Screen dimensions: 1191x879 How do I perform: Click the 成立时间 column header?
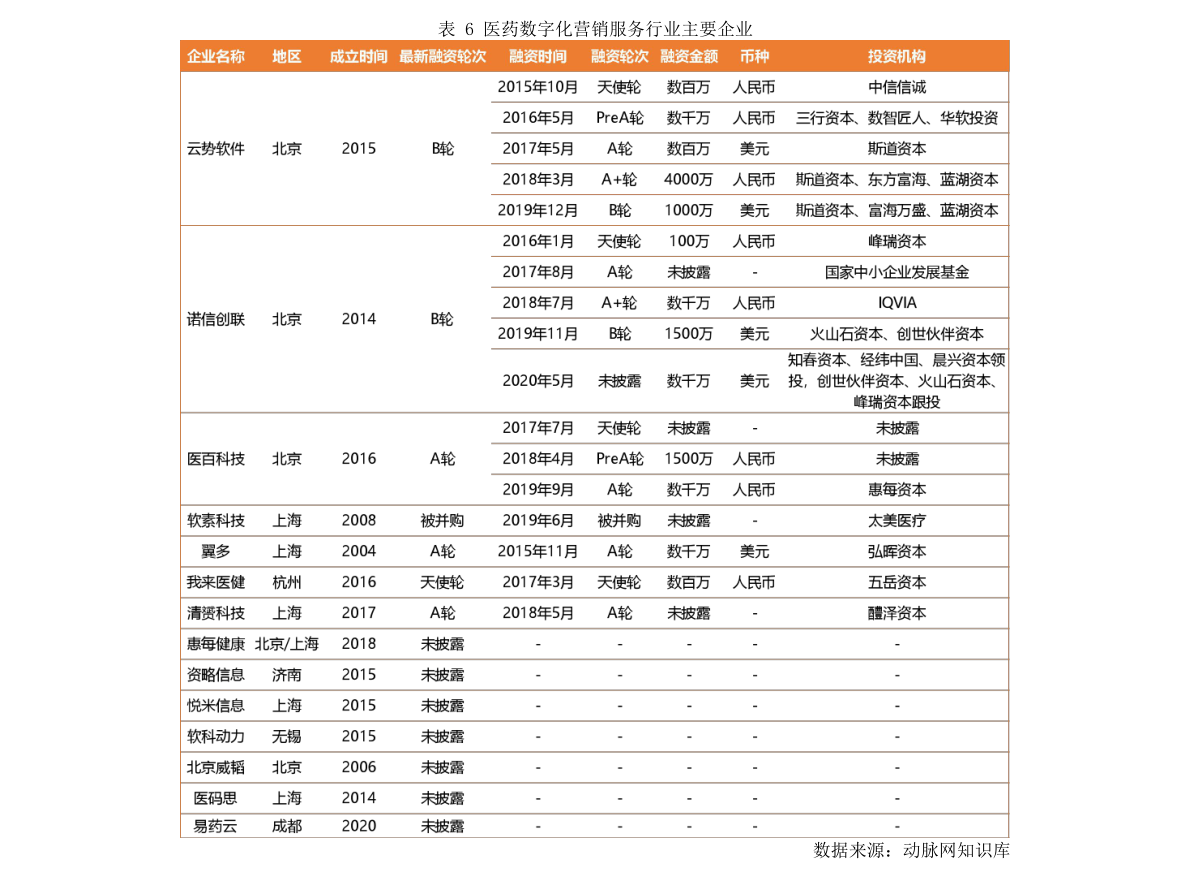click(358, 57)
